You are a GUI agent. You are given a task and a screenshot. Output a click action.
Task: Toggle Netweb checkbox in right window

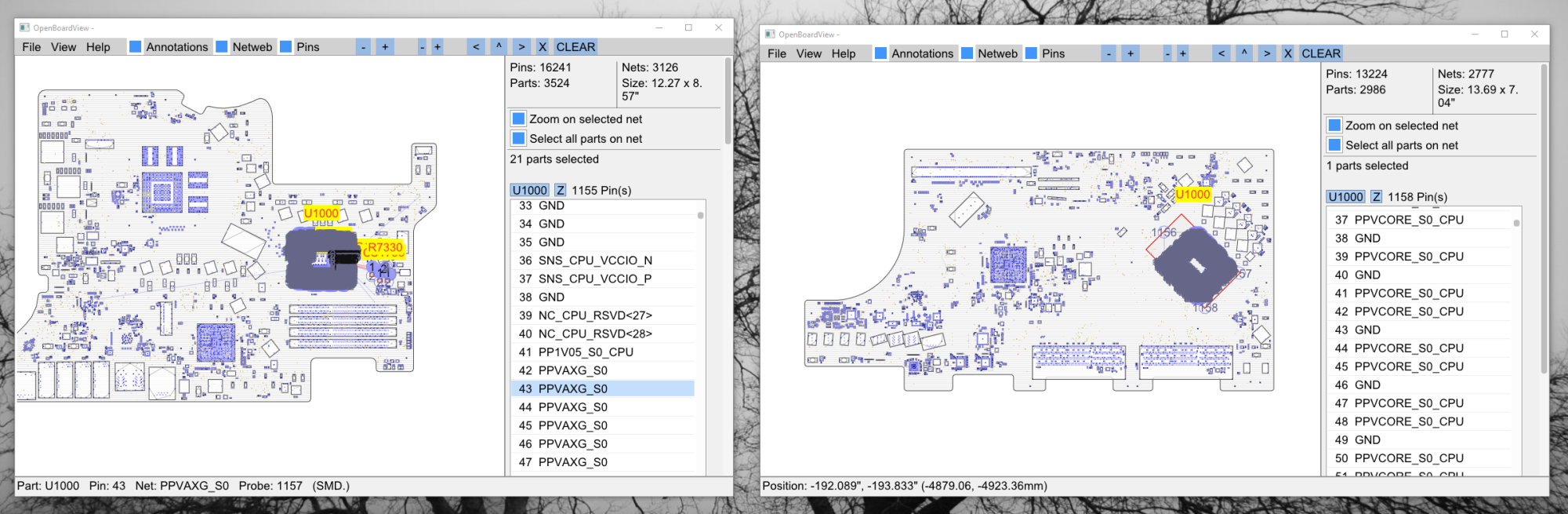[967, 53]
